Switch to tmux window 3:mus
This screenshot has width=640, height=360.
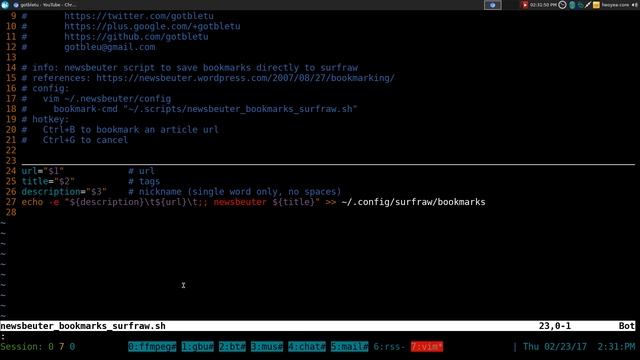267,347
